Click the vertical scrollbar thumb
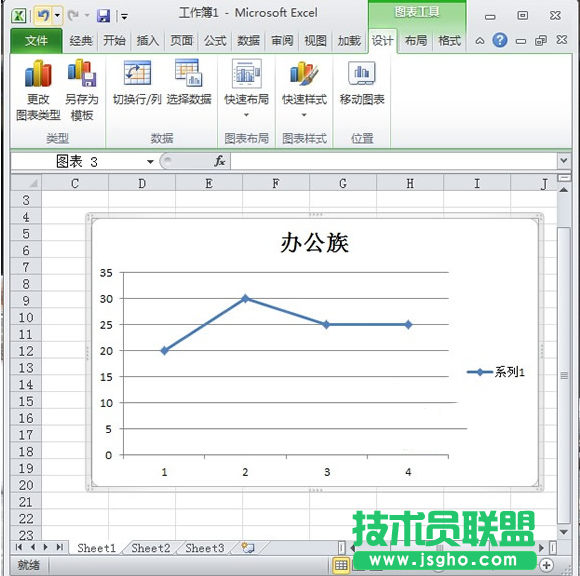Image resolution: width=580 pixels, height=576 pixels. point(564,375)
